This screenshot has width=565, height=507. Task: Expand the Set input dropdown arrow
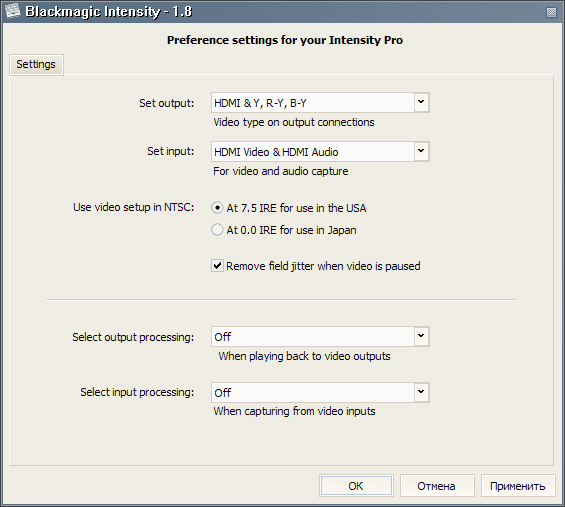point(421,151)
